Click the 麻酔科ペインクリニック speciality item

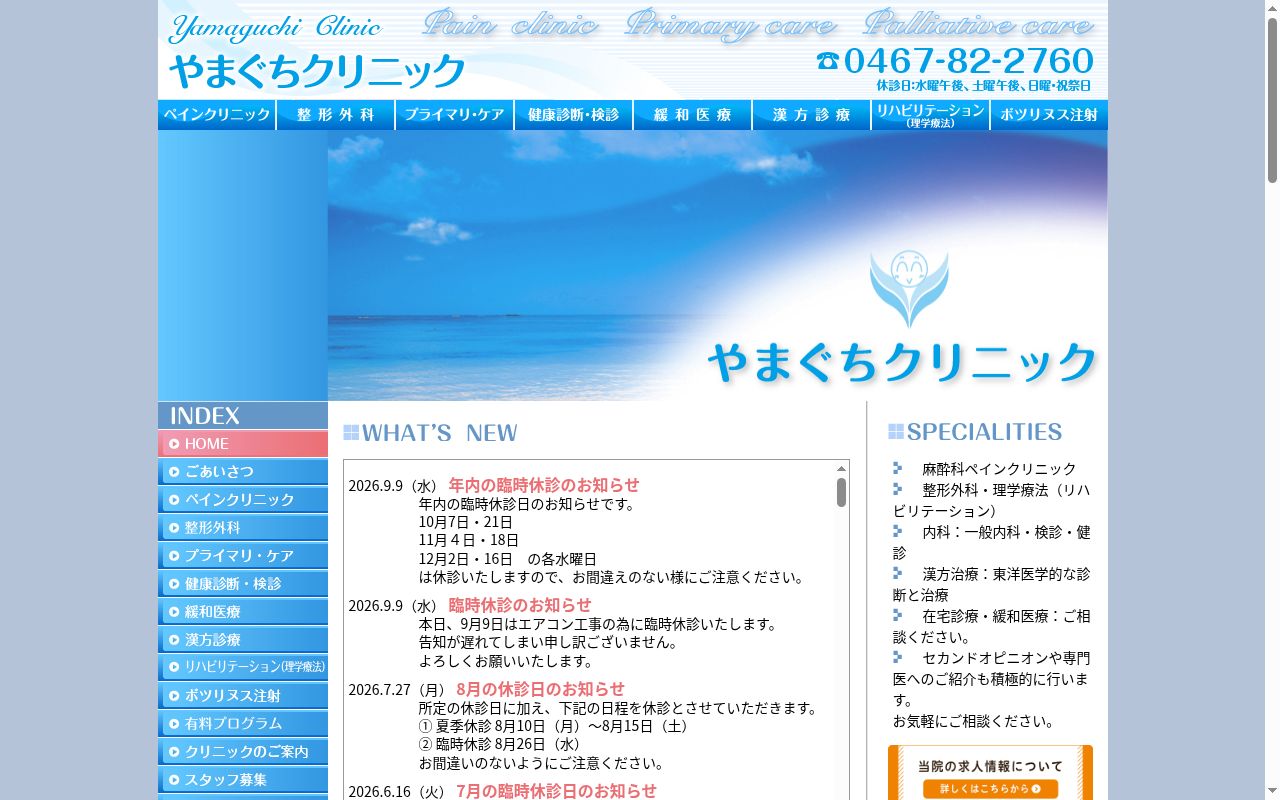coord(999,469)
